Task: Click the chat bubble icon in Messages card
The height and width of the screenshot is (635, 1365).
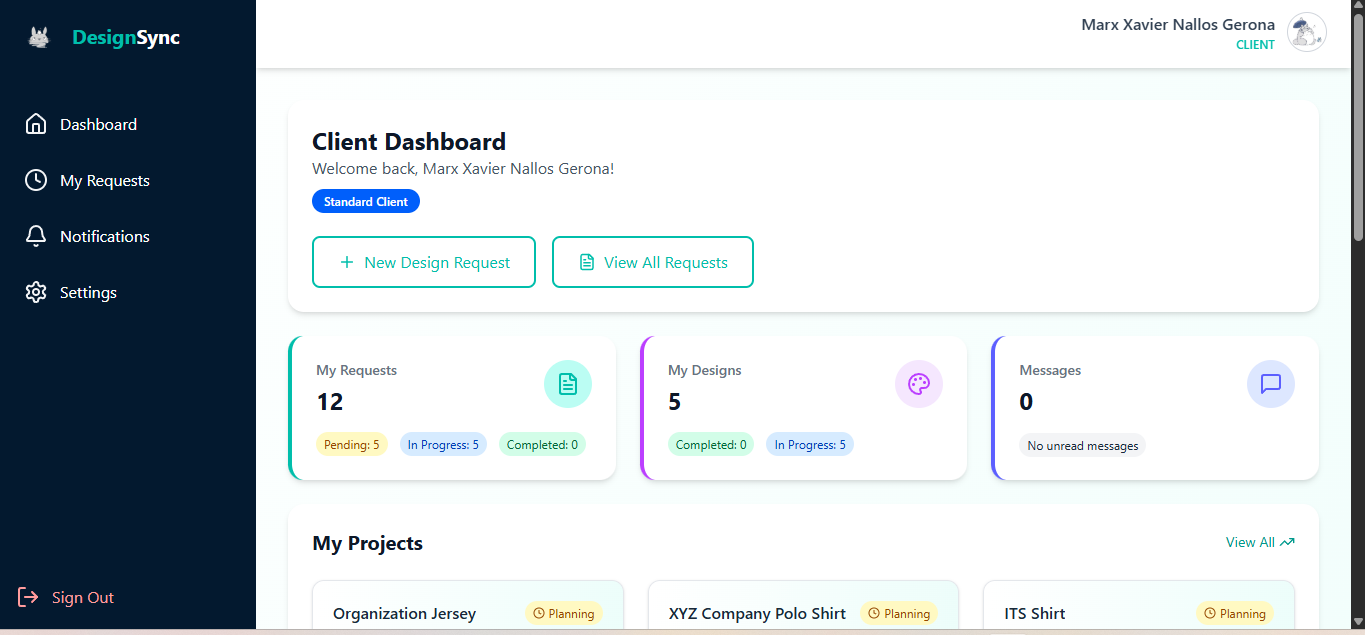Action: 1271,384
